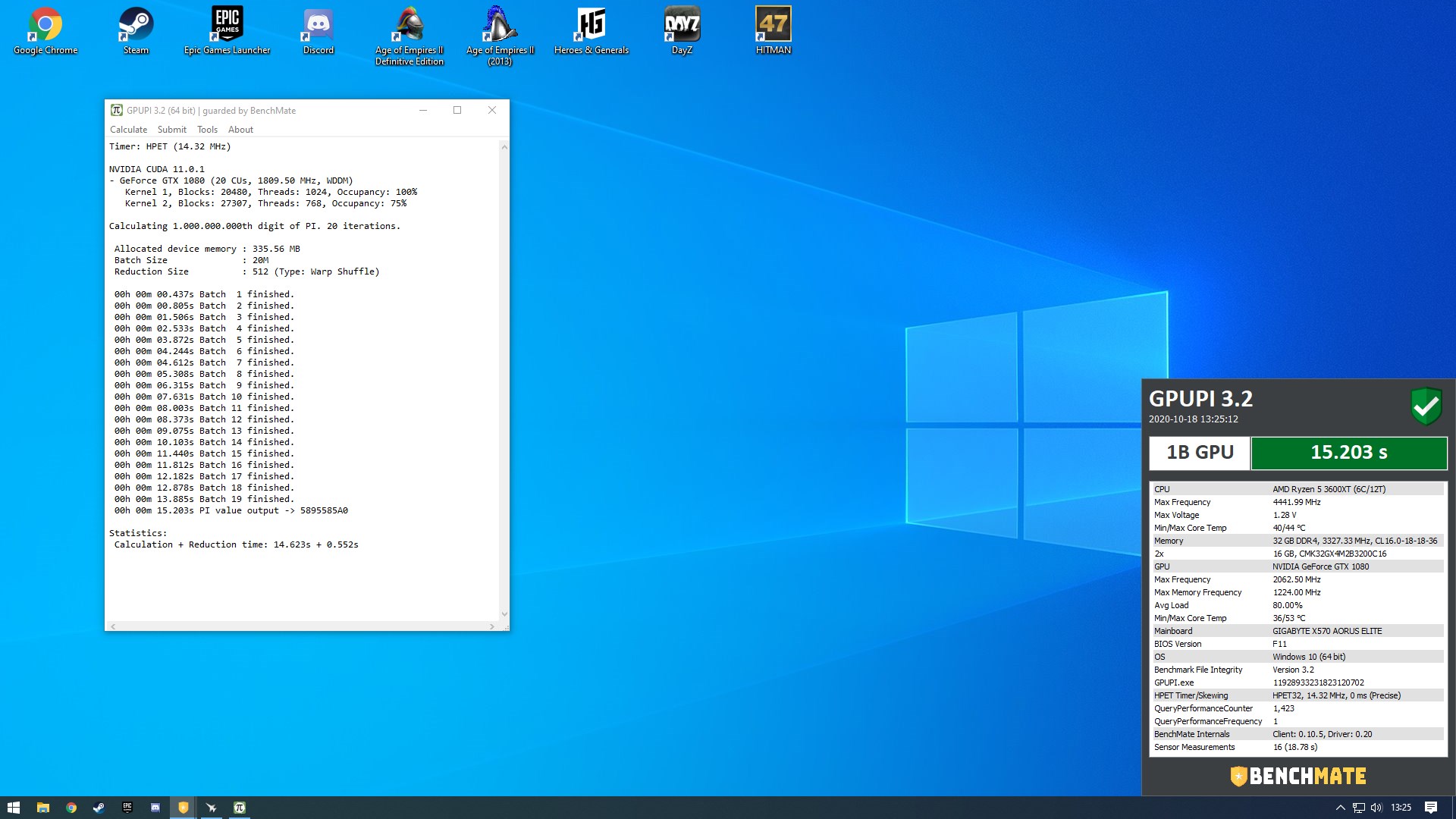This screenshot has width=1456, height=819.
Task: Click the GPUPI horizontal scroll-right arrow
Action: (491, 626)
